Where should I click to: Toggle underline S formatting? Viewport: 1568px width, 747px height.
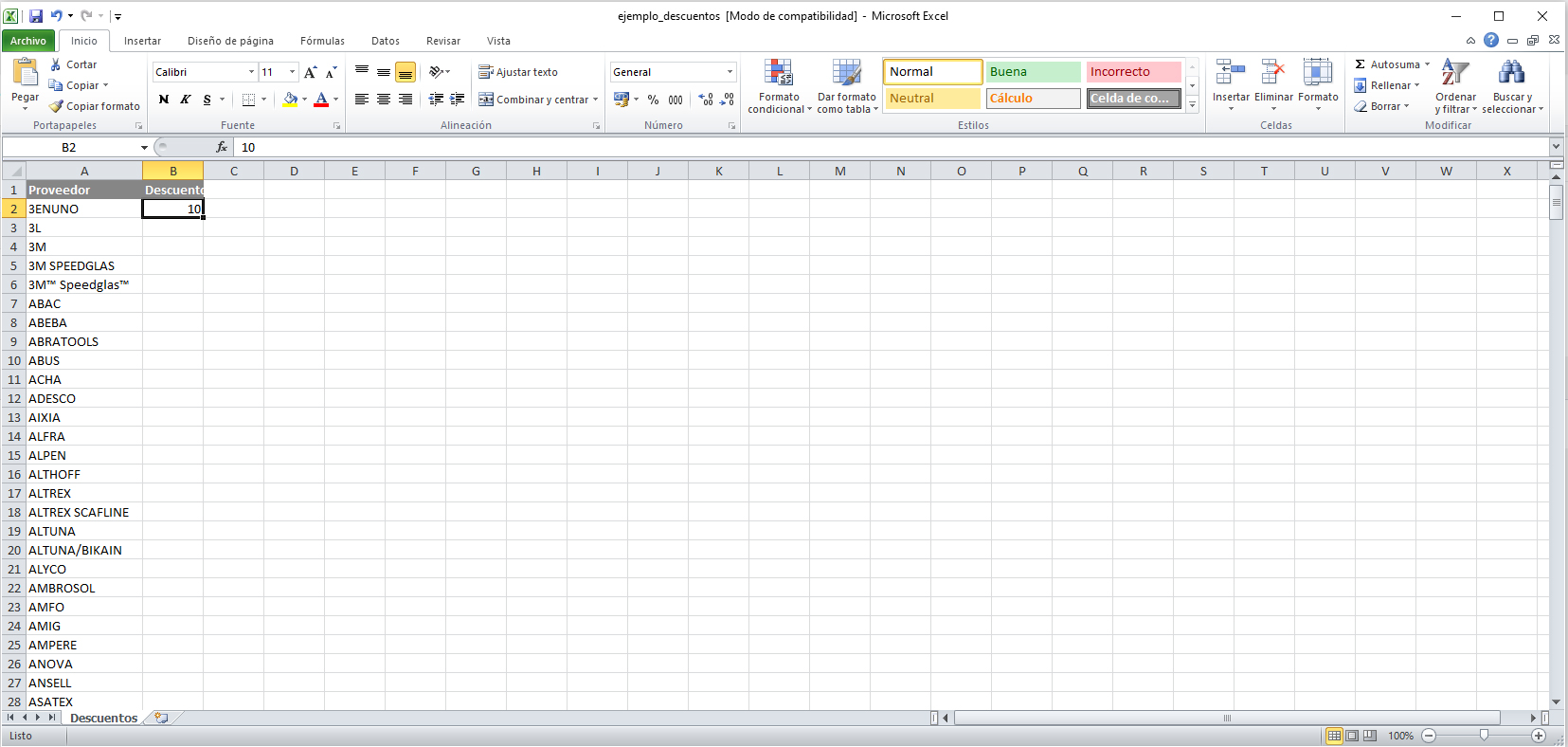pos(207,100)
